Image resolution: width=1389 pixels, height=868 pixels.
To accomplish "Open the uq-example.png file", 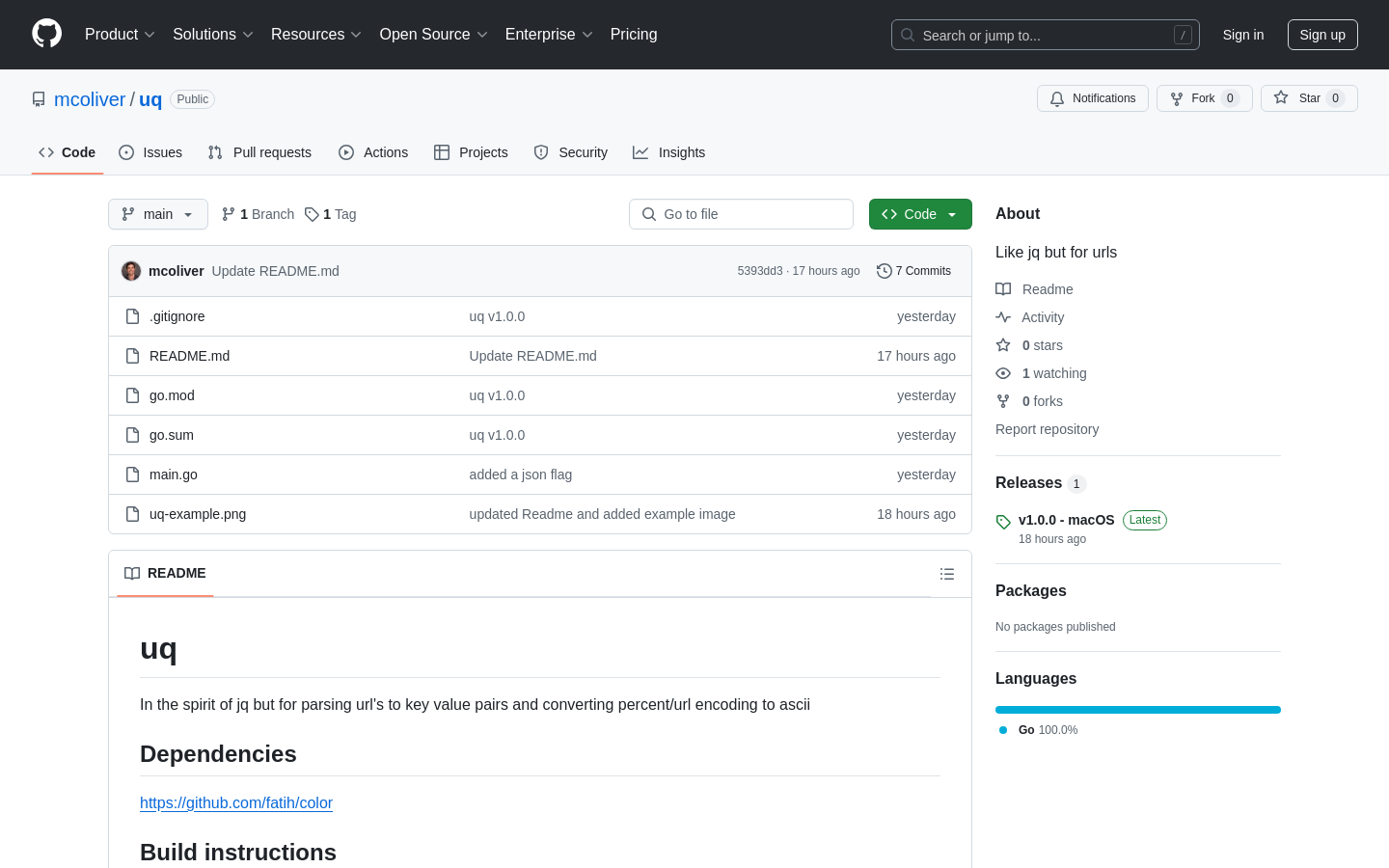I will coord(198,514).
